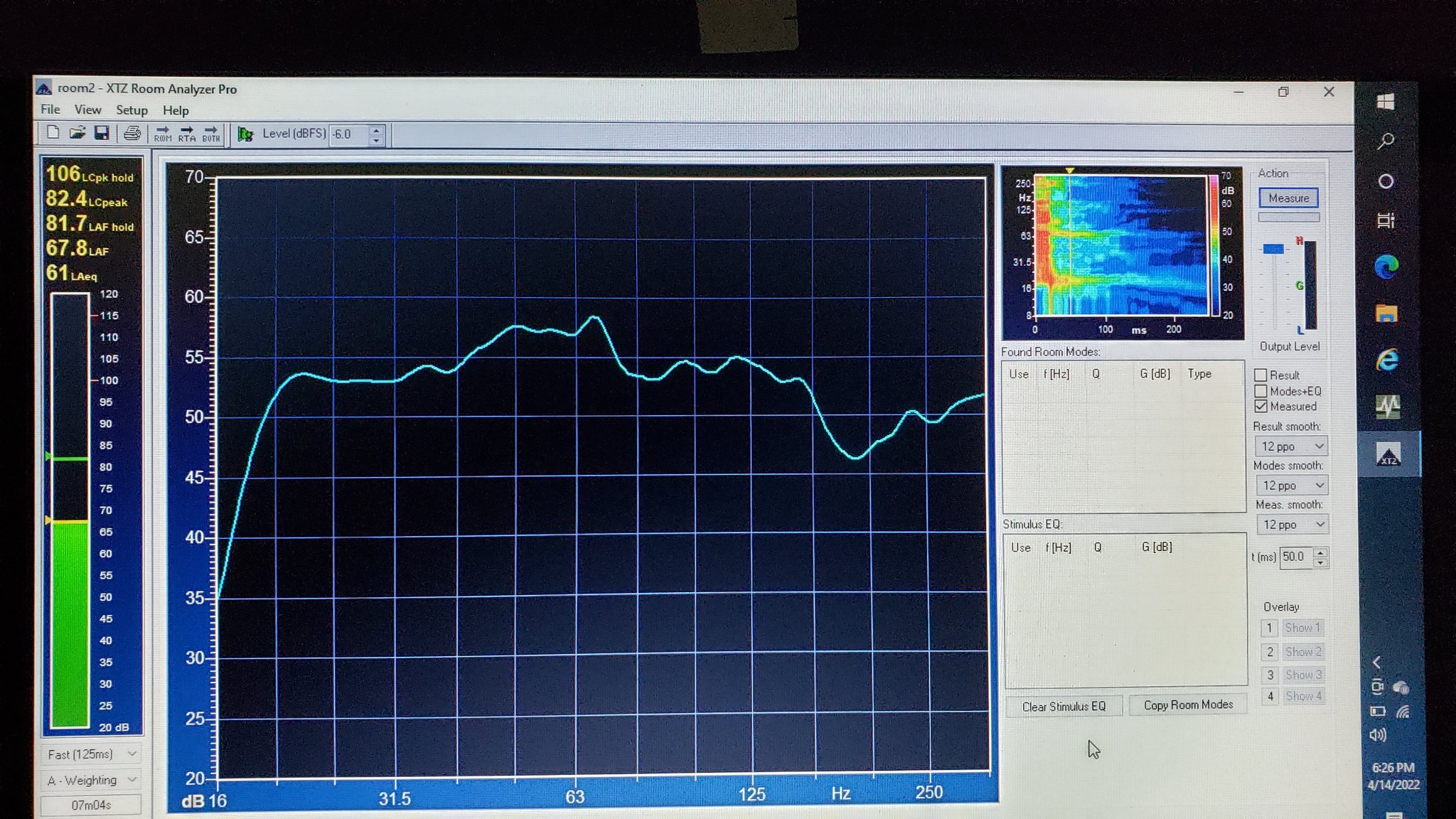Toggle overlay slot 4 button

point(1270,696)
